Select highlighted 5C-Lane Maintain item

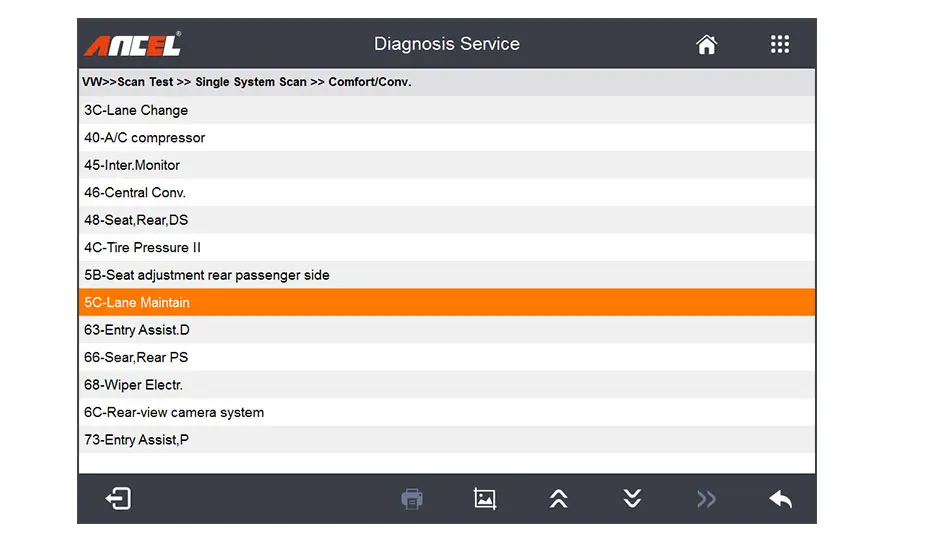(137, 302)
